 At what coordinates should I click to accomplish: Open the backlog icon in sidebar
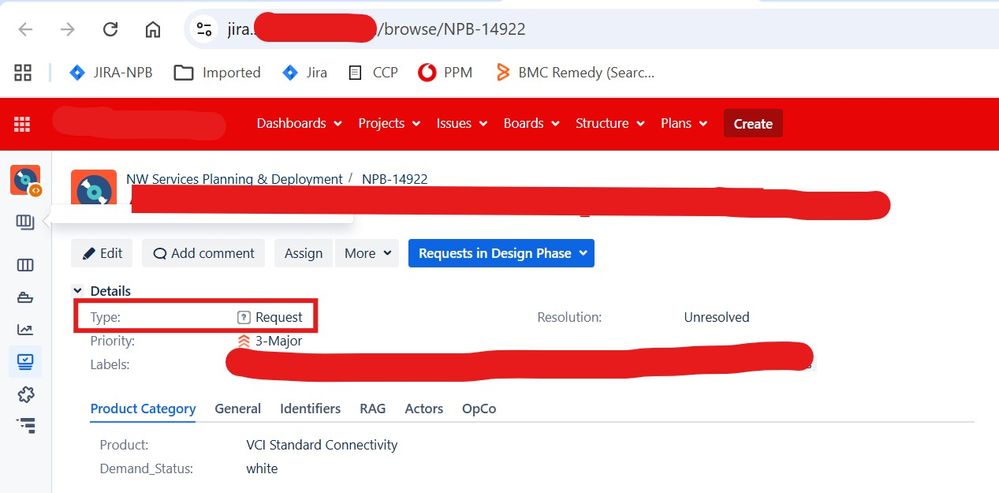[x=25, y=222]
